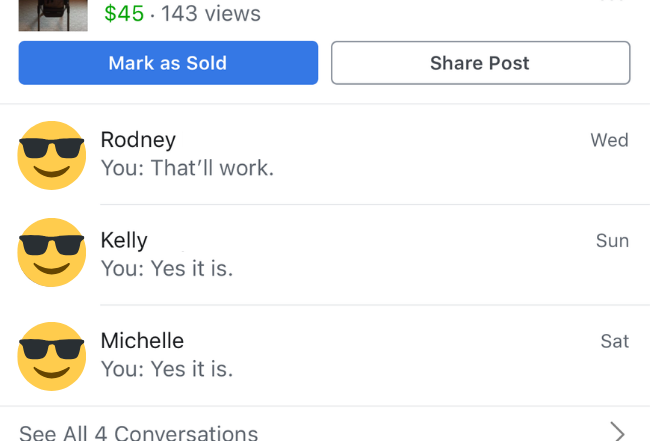Viewport: 650px width, 441px height.
Task: Click the Sat timestamp on Michelle's chat
Action: (x=614, y=342)
